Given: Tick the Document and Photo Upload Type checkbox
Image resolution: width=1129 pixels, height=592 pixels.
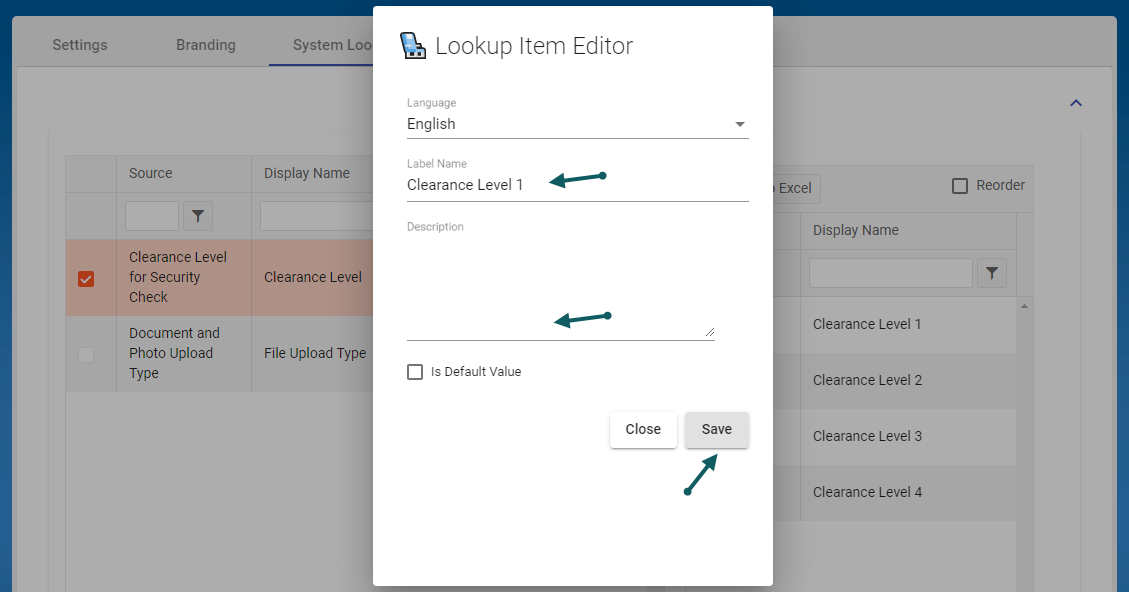Looking at the screenshot, I should click(x=86, y=354).
